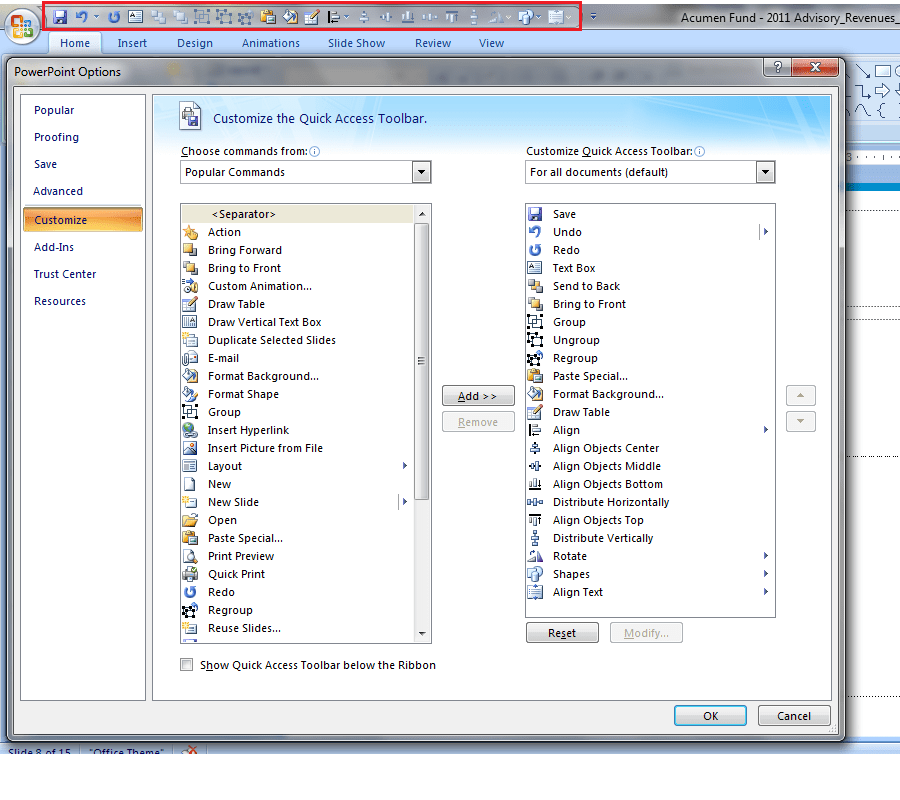The image size is (900, 800).
Task: Select Insert Hyperlink in the commands list
Action: tap(297, 430)
